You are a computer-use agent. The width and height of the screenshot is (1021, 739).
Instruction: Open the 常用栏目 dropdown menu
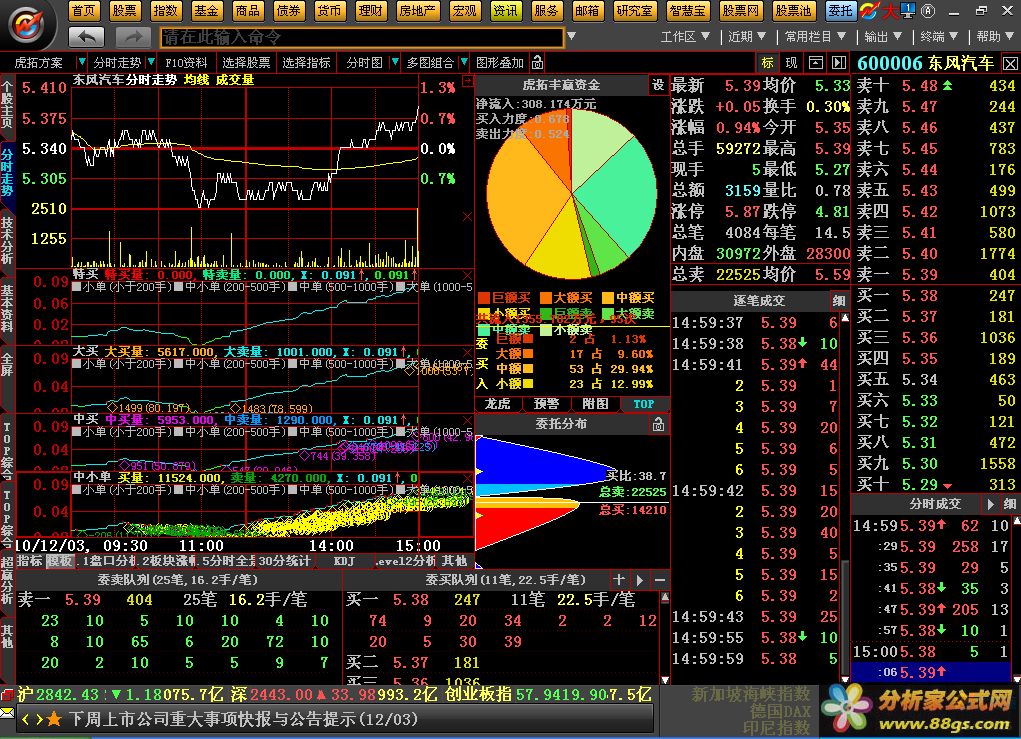pos(815,36)
